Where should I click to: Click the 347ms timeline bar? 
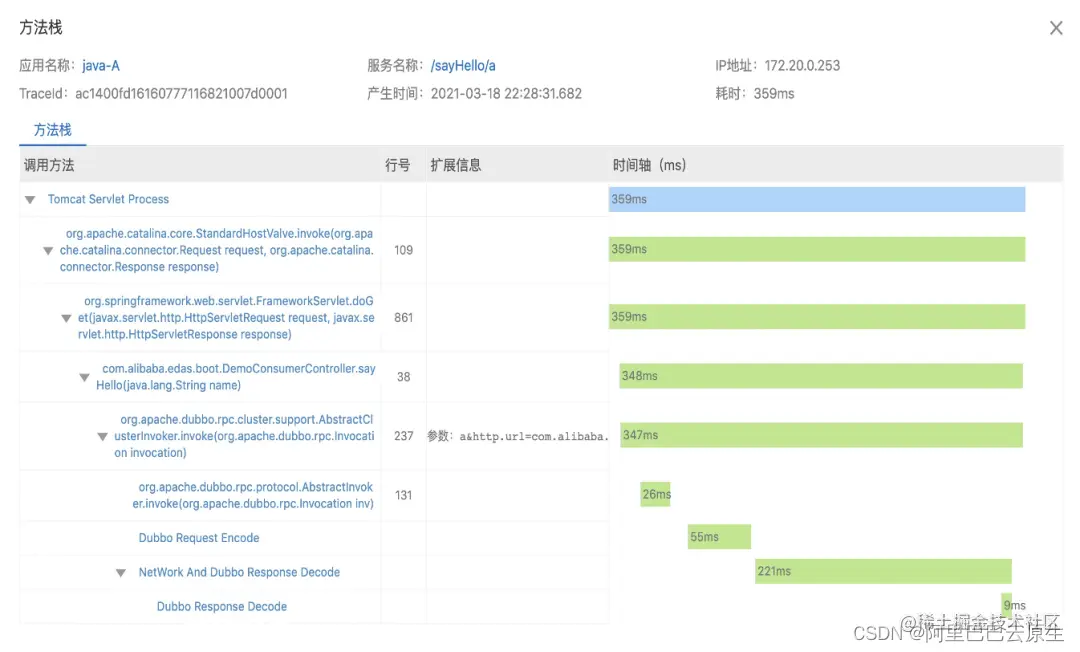pos(821,435)
